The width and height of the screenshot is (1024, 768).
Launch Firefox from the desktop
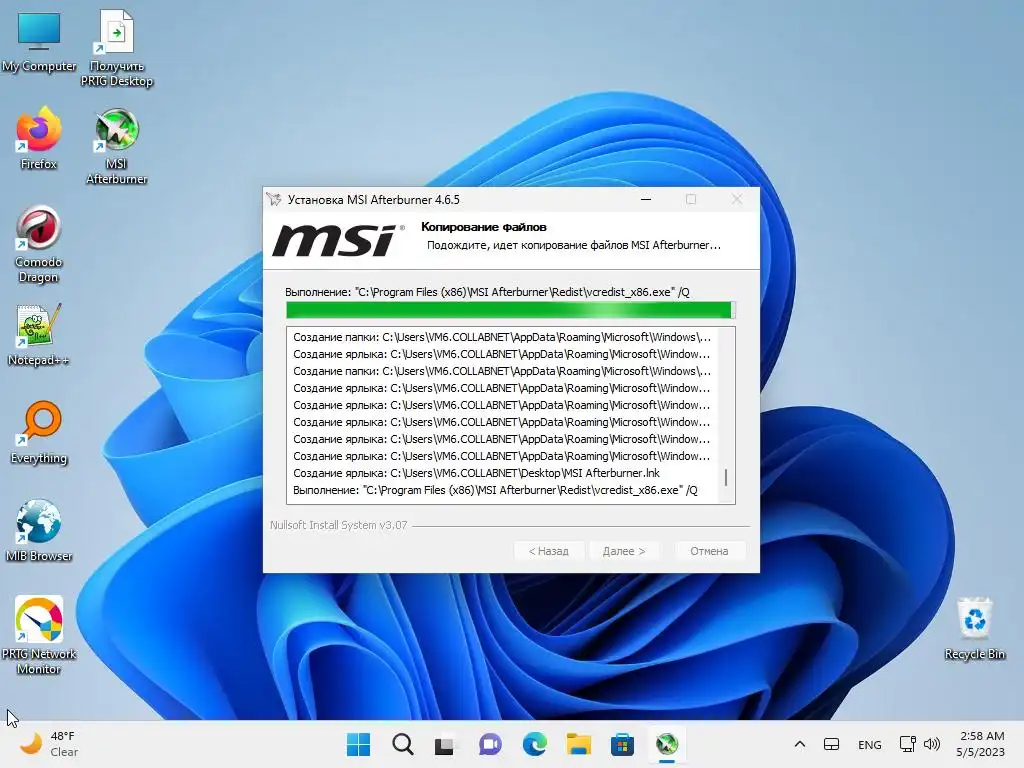coord(39,138)
